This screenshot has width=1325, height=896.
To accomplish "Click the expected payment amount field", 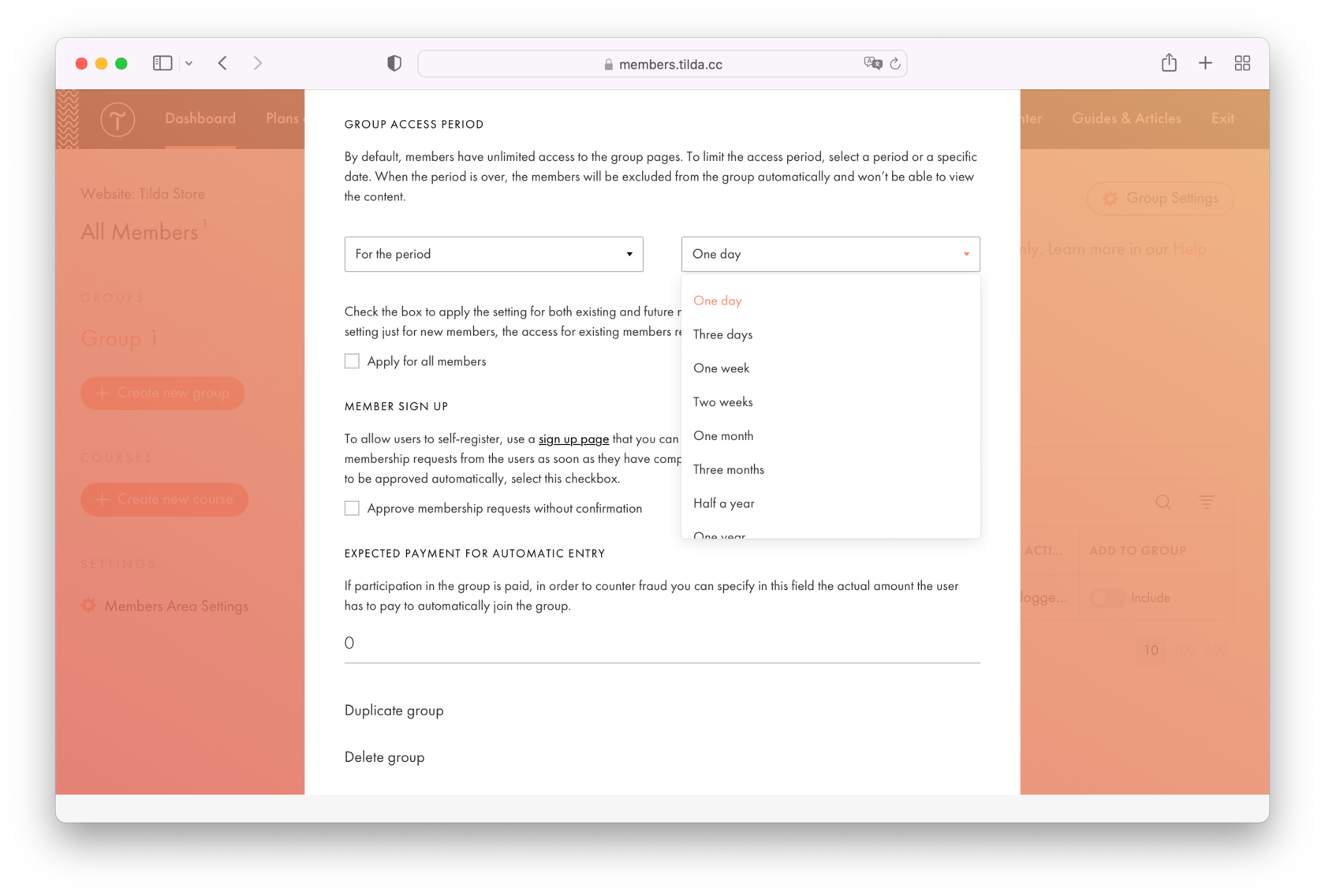I will [662, 644].
